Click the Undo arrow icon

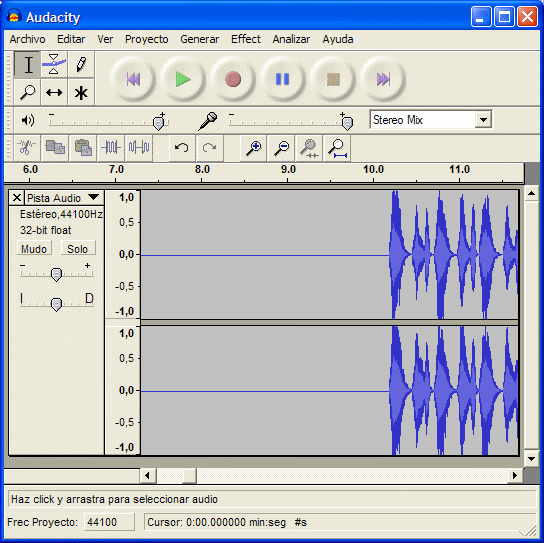tap(182, 148)
